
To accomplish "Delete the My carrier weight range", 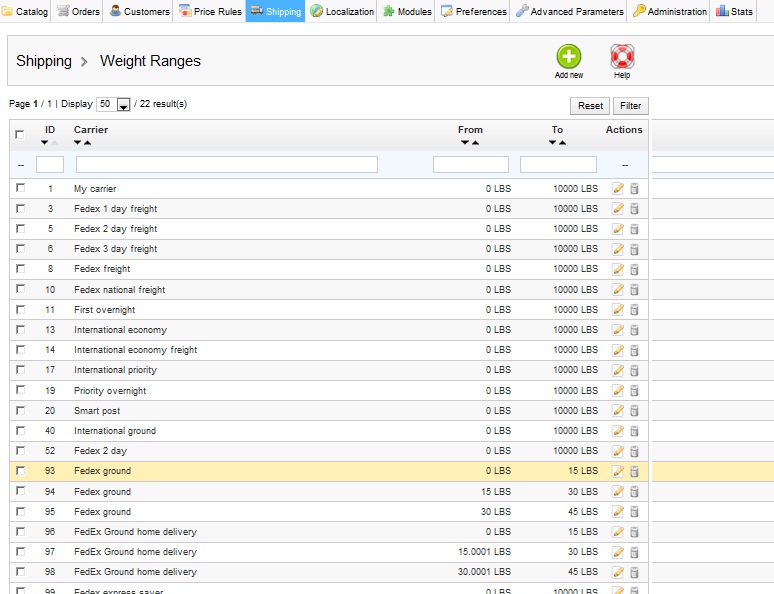I will (x=635, y=189).
